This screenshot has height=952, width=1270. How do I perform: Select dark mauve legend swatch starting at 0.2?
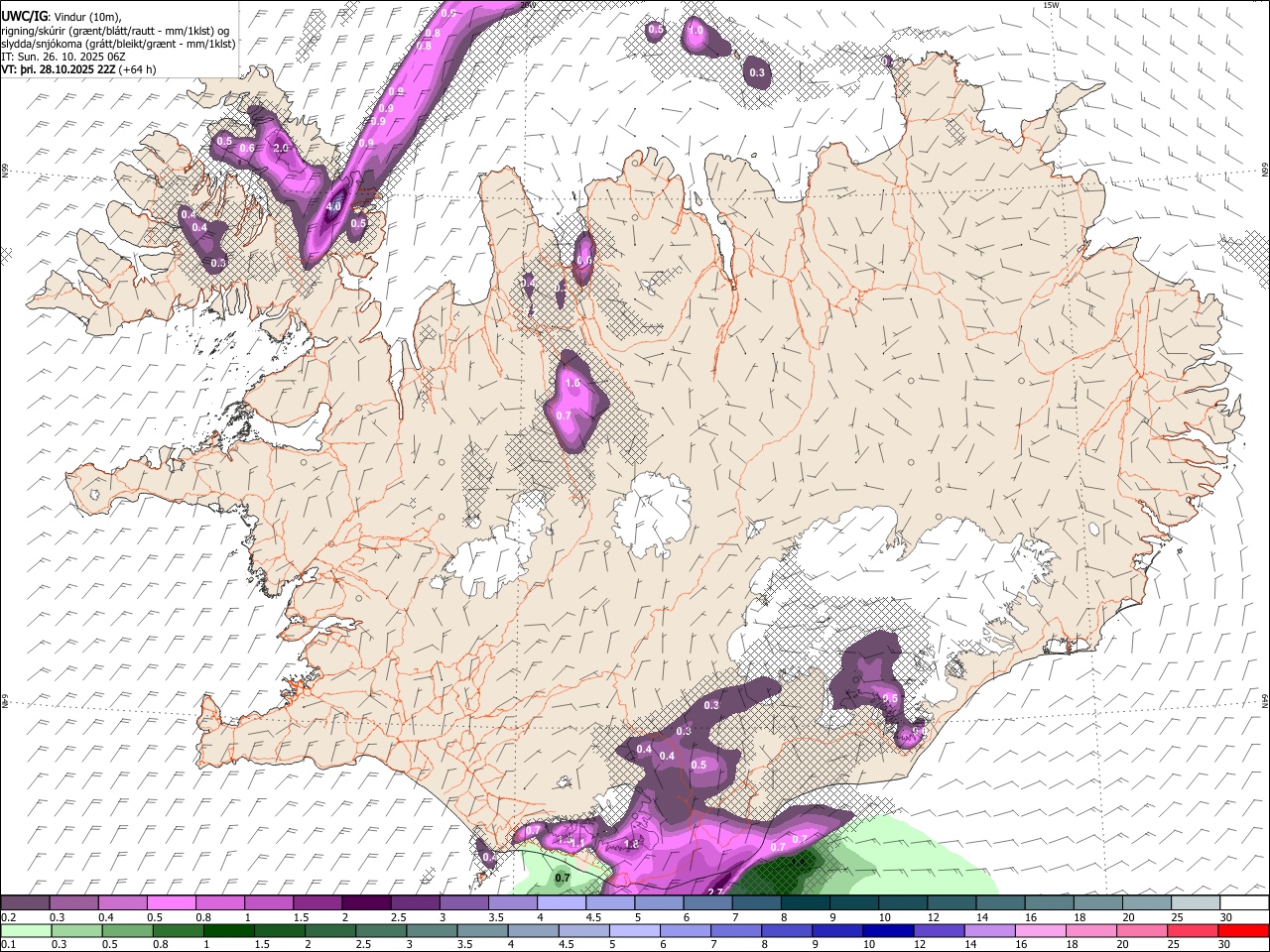coord(27,902)
